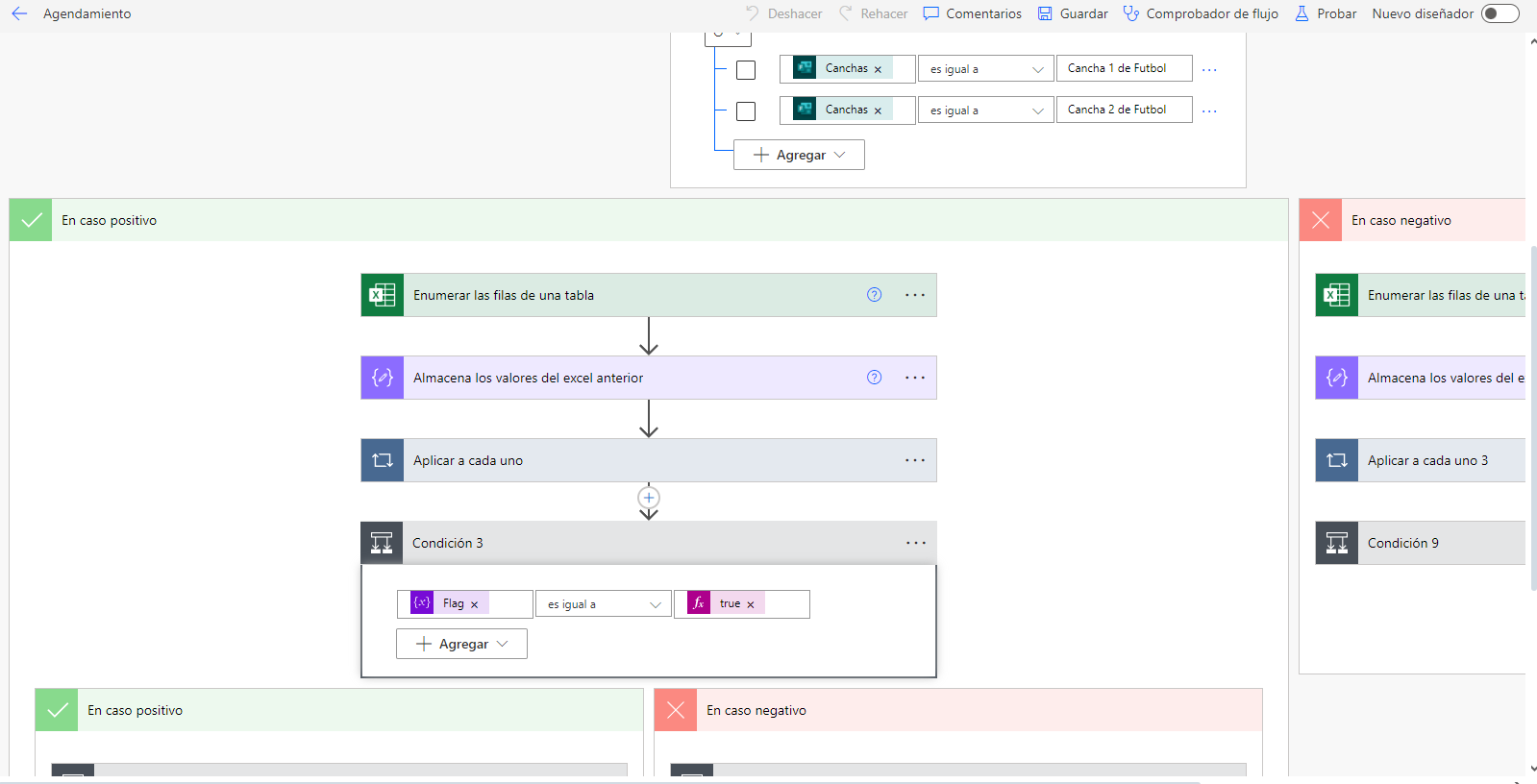1537x784 pixels.
Task: Edit the Cancha 2 de Futbol value field
Action: pos(1125,110)
